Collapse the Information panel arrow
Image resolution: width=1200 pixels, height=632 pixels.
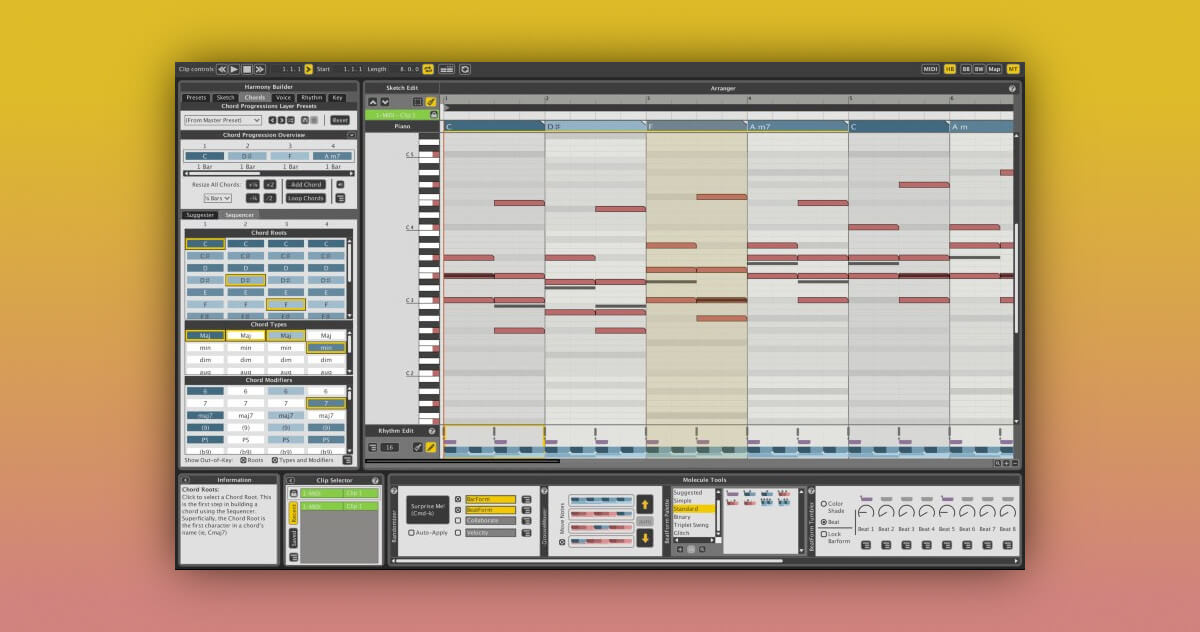(x=186, y=480)
